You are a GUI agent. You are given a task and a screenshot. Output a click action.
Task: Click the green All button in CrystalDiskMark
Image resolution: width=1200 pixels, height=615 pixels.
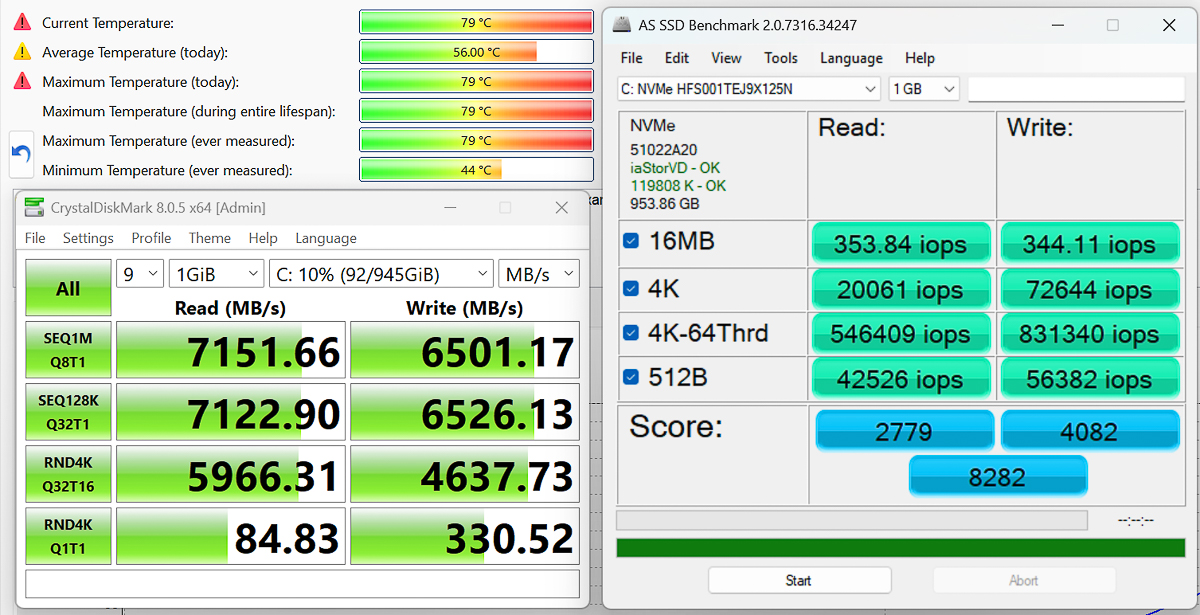[68, 288]
